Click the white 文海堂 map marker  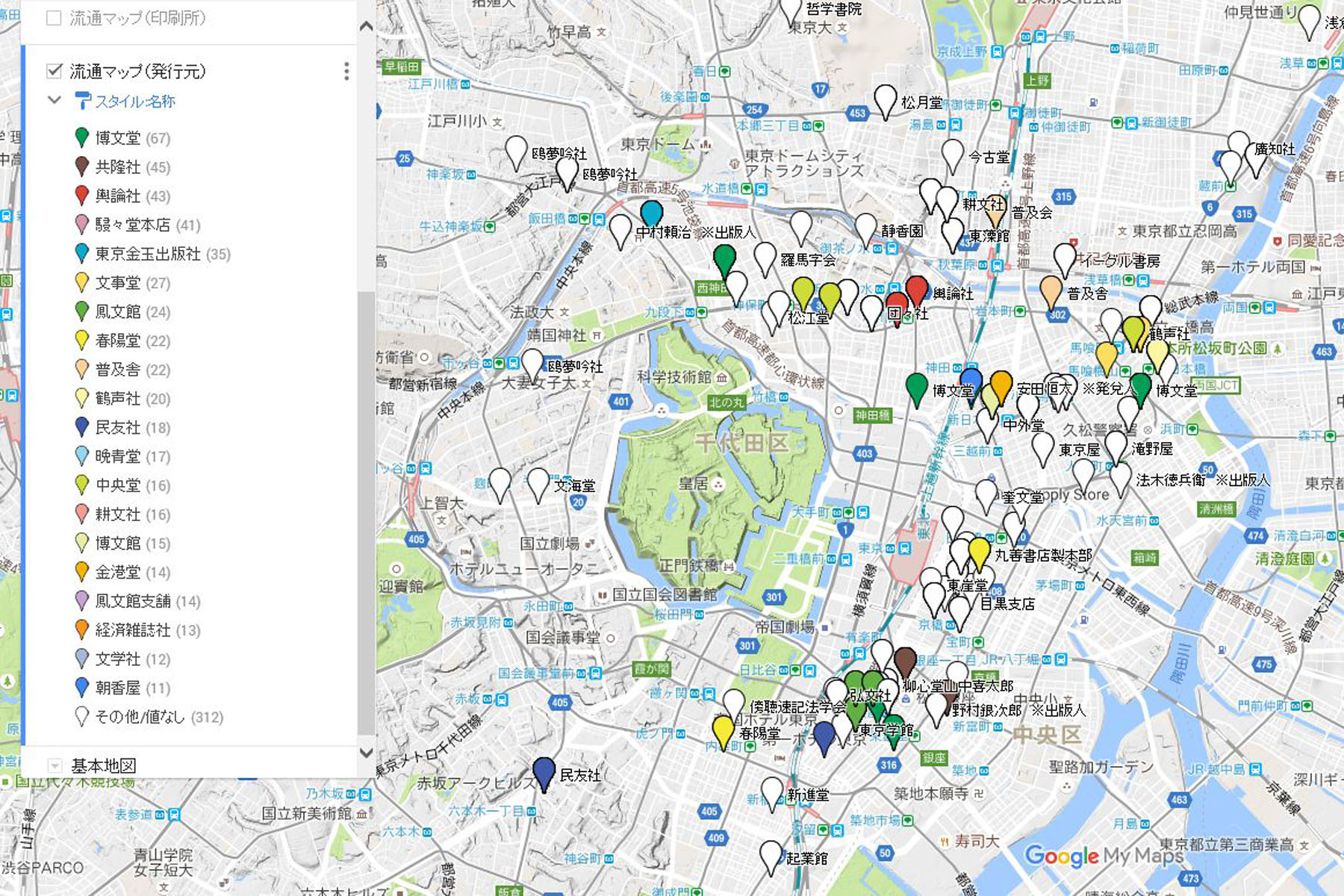(x=538, y=484)
